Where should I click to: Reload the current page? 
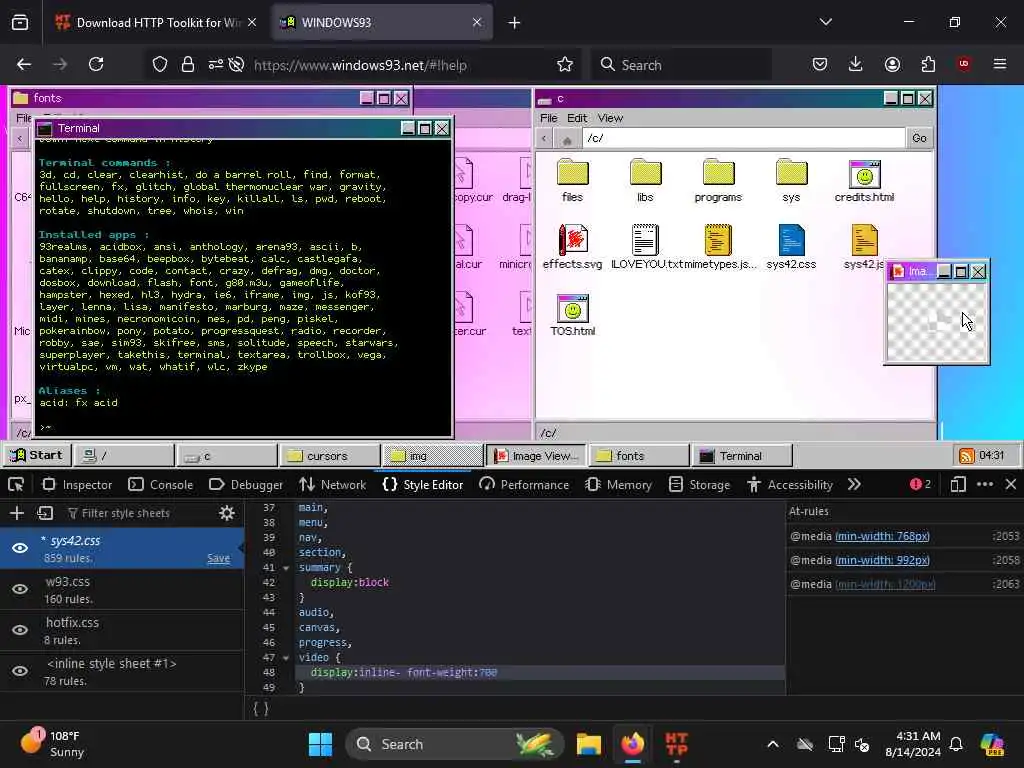pyautogui.click(x=96, y=64)
